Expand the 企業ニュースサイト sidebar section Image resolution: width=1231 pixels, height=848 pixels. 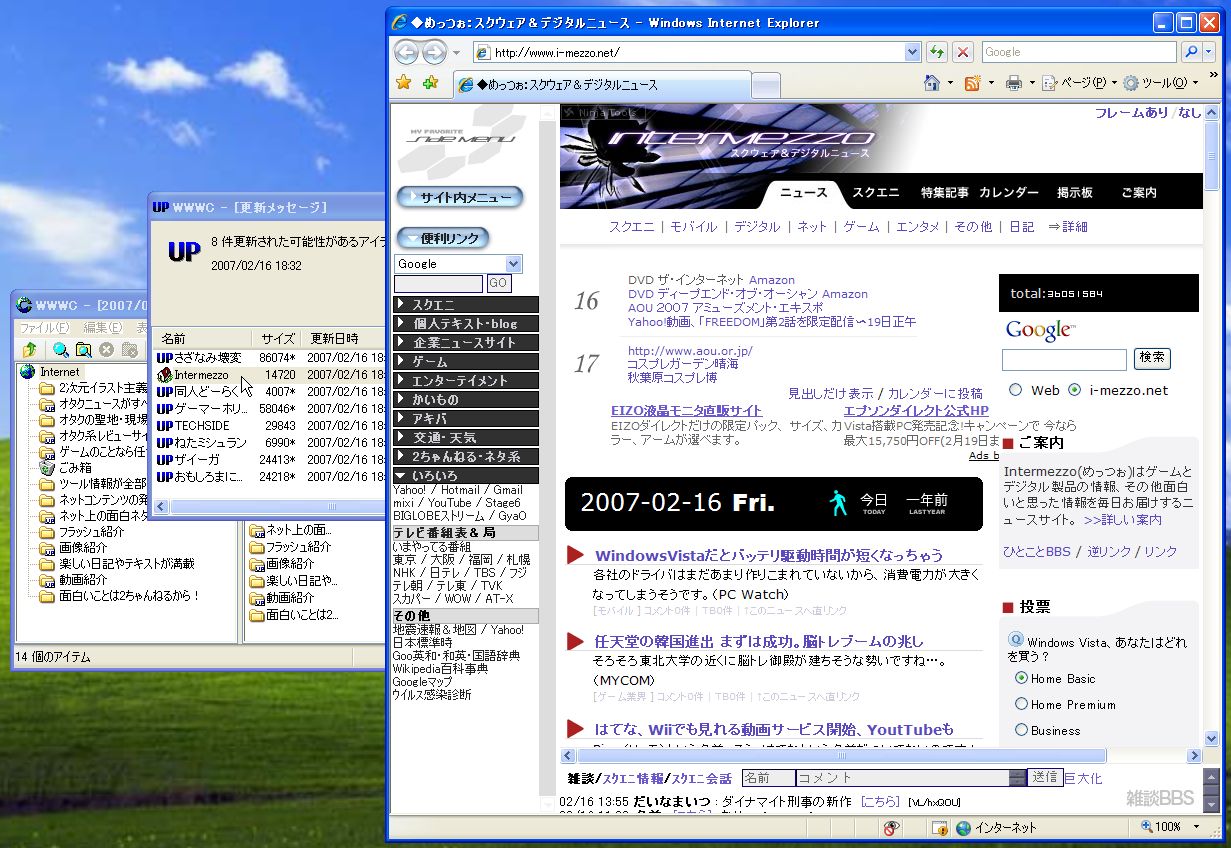(466, 343)
